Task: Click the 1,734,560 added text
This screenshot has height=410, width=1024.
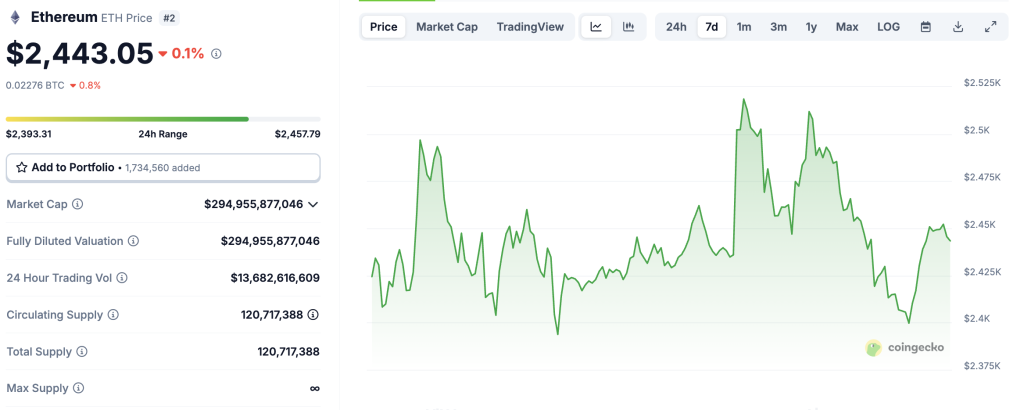Action: pyautogui.click(x=163, y=168)
